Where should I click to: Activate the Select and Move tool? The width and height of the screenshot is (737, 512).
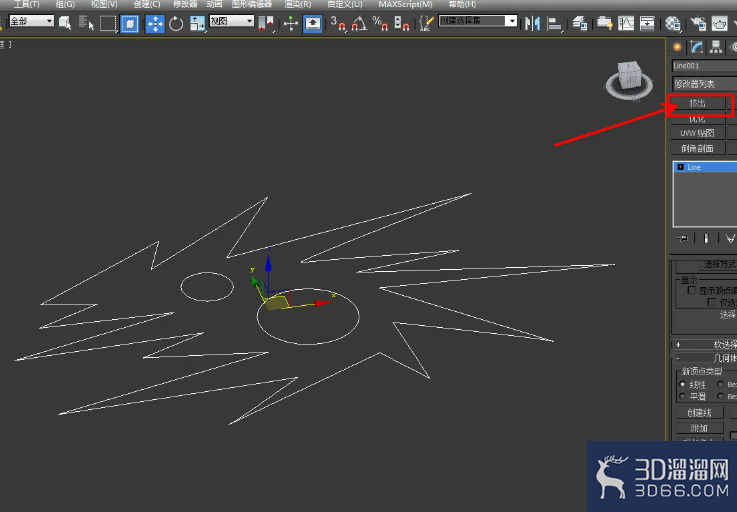pyautogui.click(x=155, y=24)
